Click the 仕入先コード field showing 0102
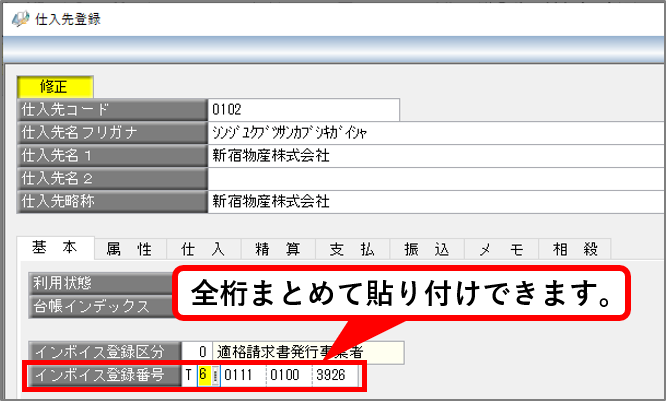The width and height of the screenshot is (666, 401). 304,110
